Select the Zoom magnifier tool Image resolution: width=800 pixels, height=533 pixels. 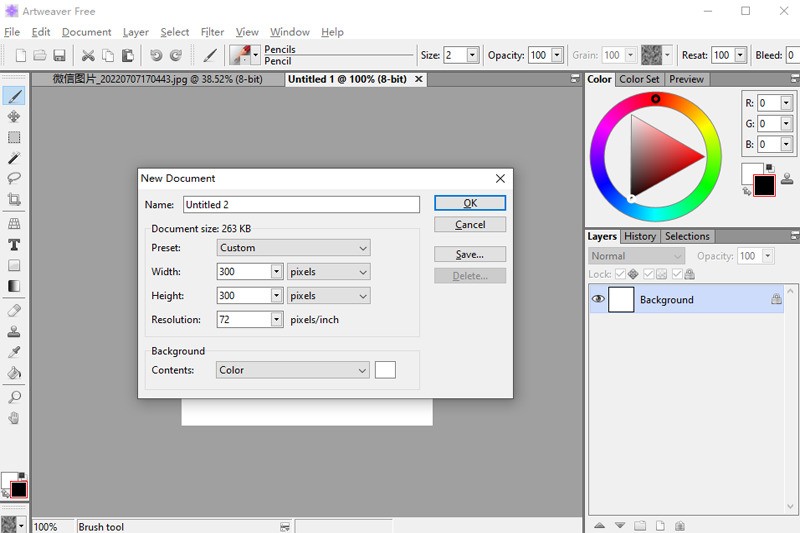(x=14, y=397)
